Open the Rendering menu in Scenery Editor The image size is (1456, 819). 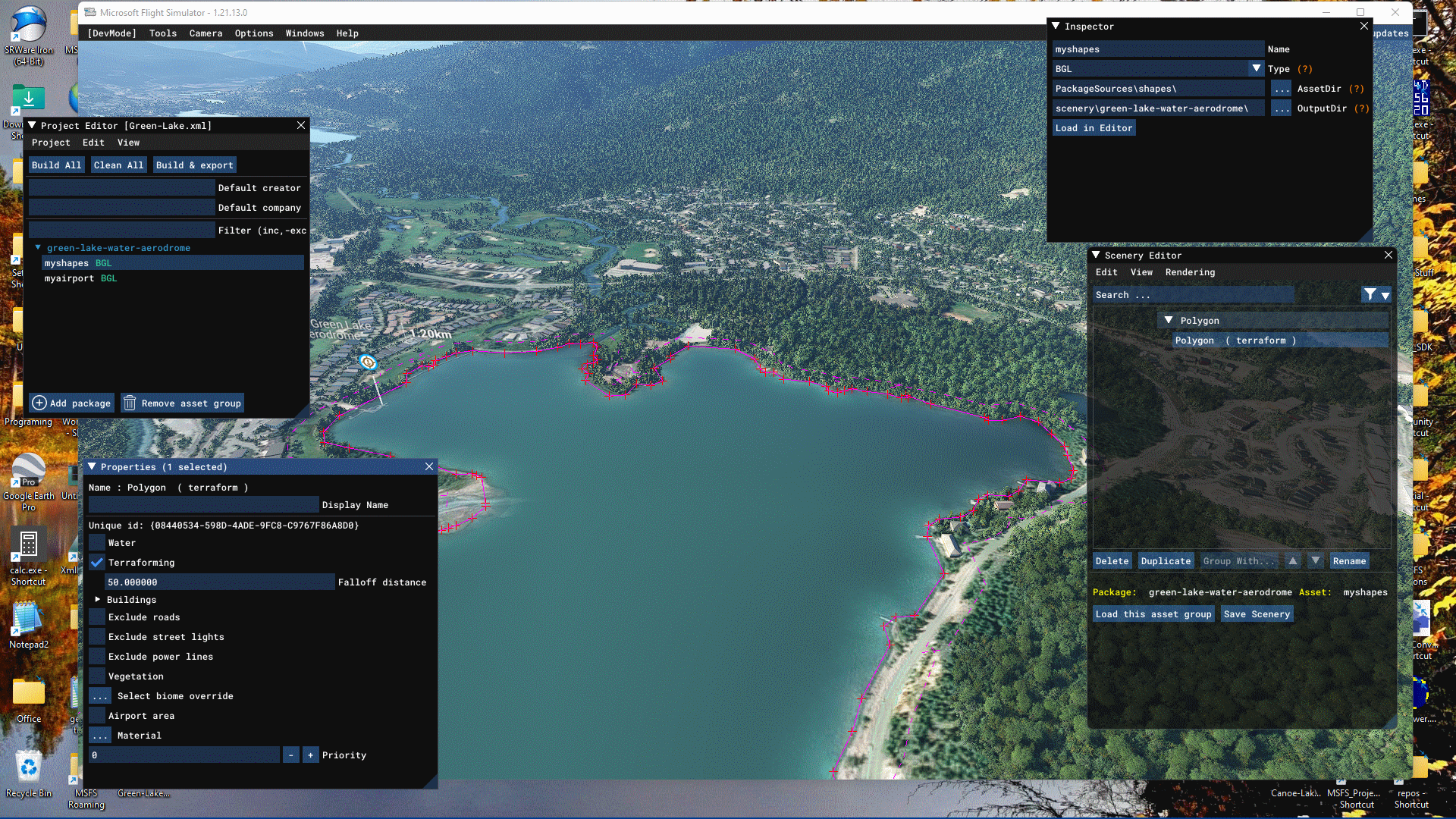(x=1190, y=272)
